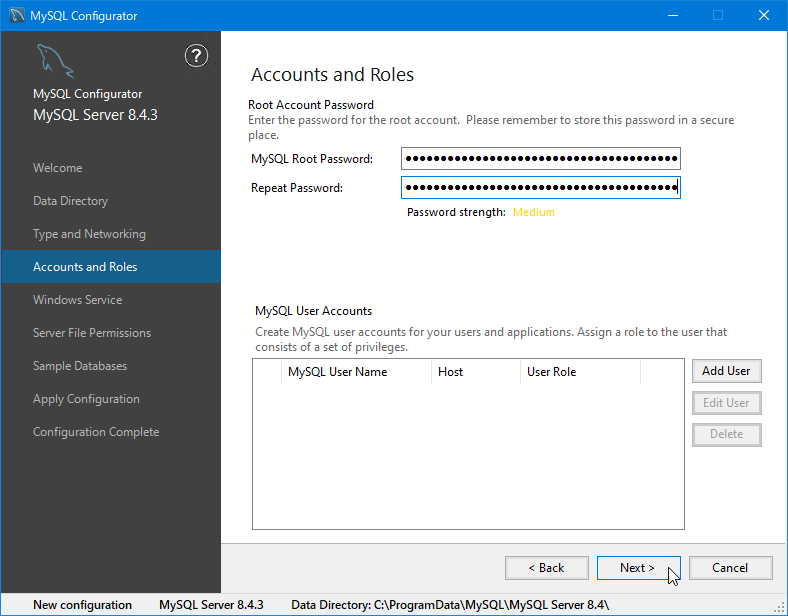788x616 pixels.
Task: Close the MySQL Configurator window
Action: (x=764, y=16)
